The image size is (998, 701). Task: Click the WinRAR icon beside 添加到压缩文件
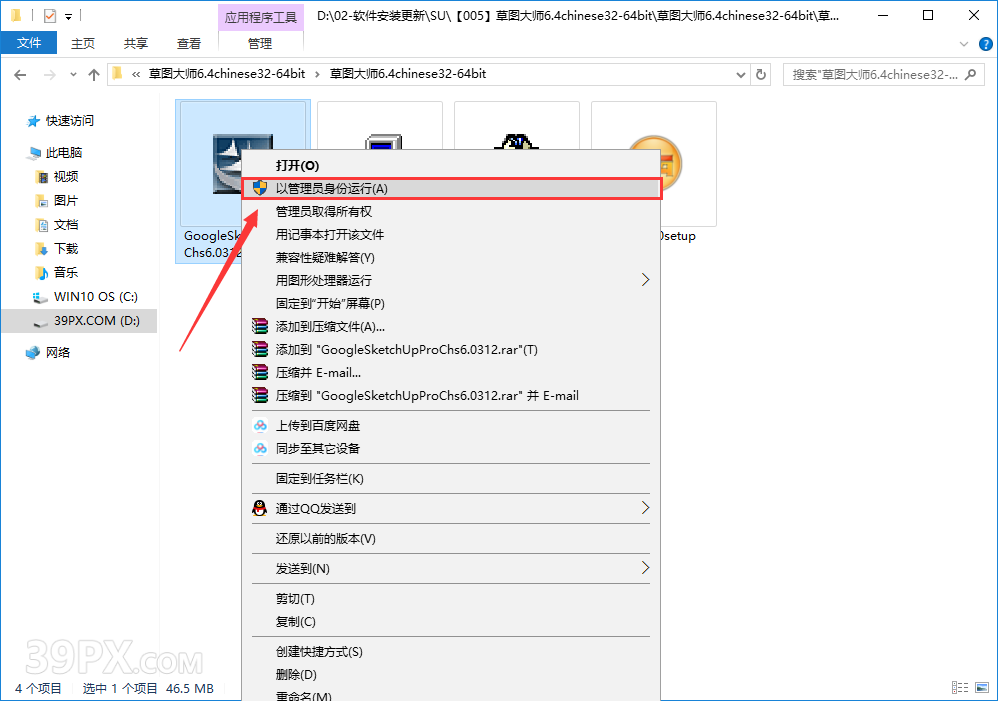pos(259,325)
